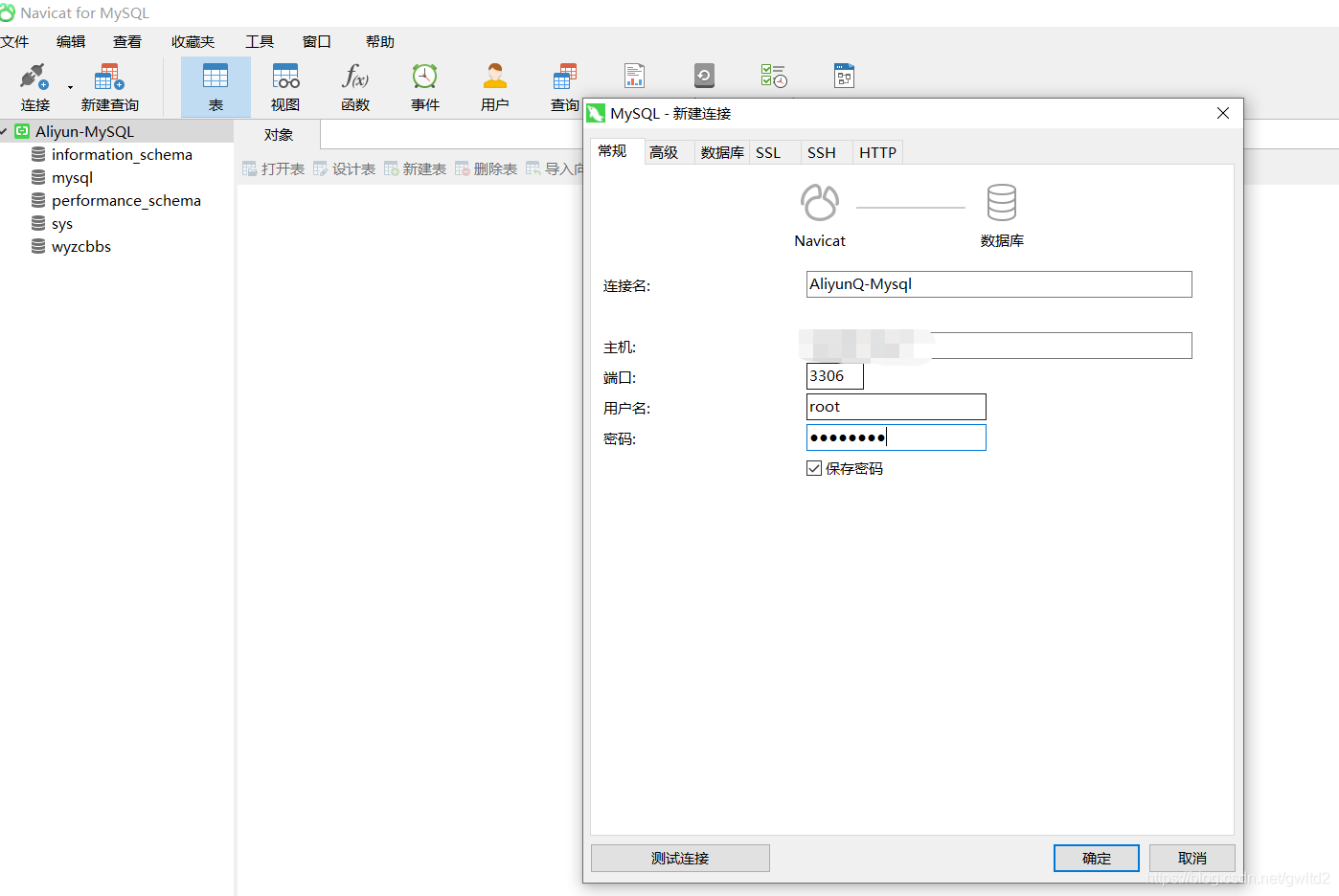Open the 帮助 menu

379,41
